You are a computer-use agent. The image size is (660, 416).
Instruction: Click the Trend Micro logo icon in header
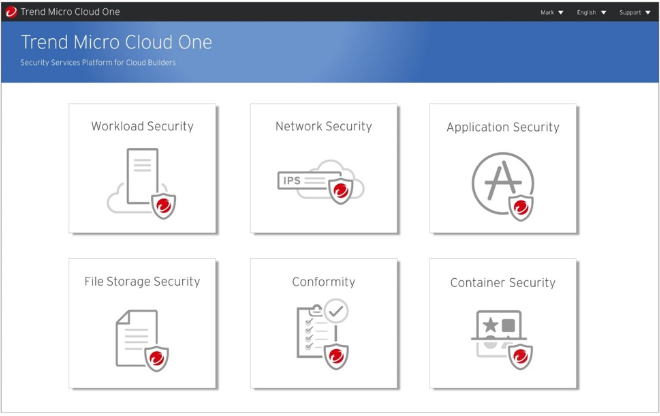[x=11, y=12]
